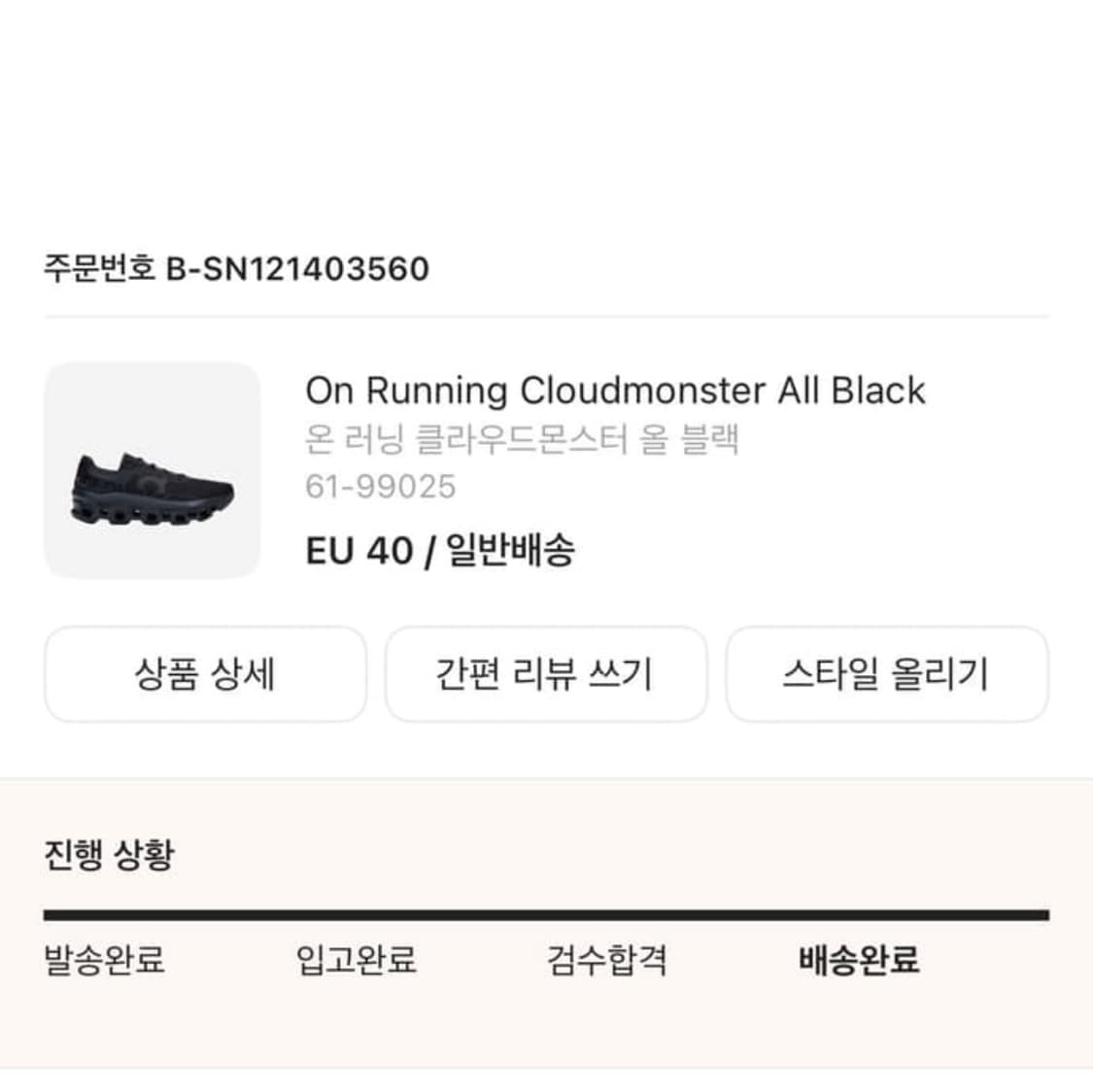Click the product name On Running Cloudmonster All Black
The image size is (1093, 1092).
tap(615, 391)
